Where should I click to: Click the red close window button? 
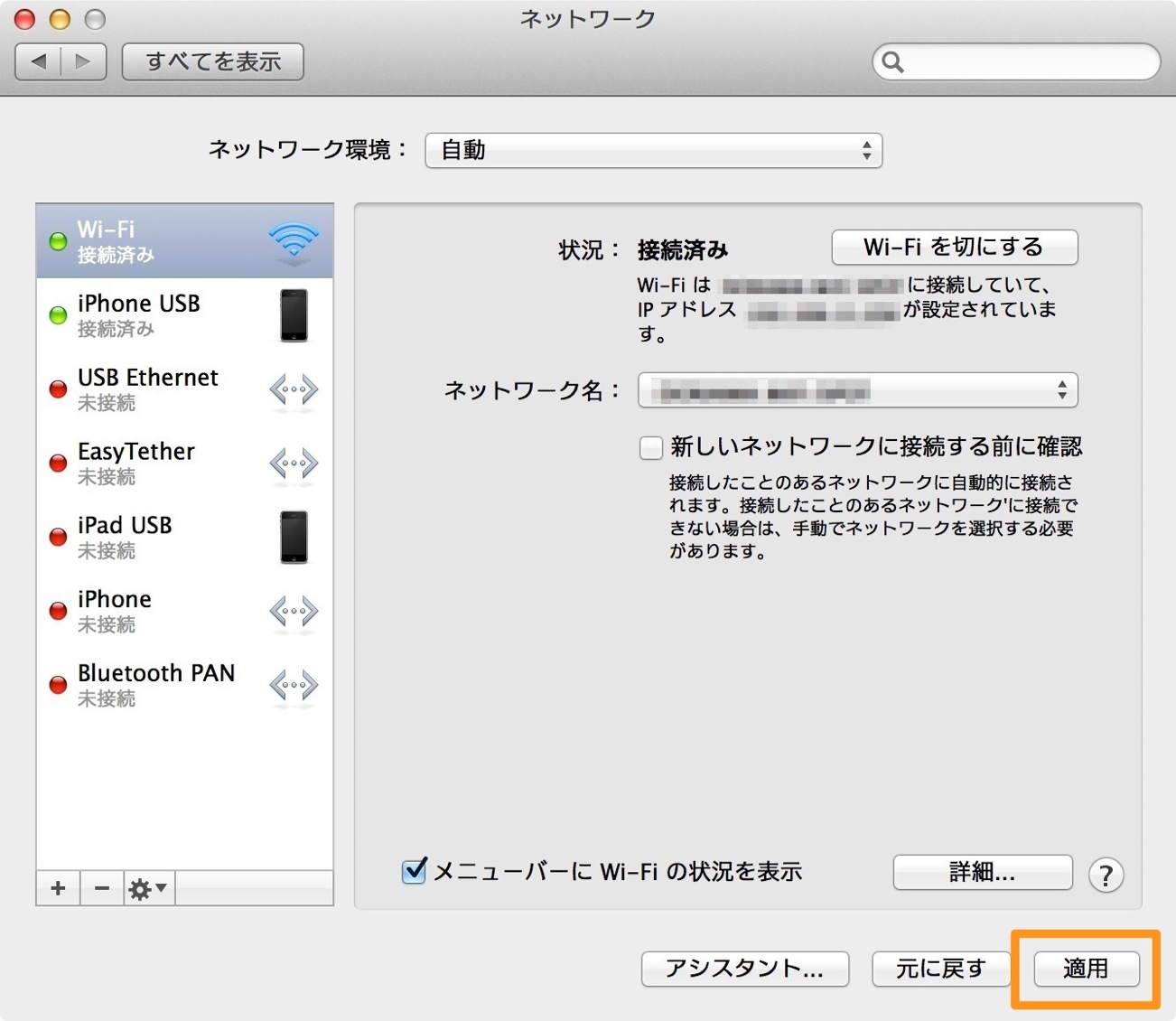[x=25, y=19]
